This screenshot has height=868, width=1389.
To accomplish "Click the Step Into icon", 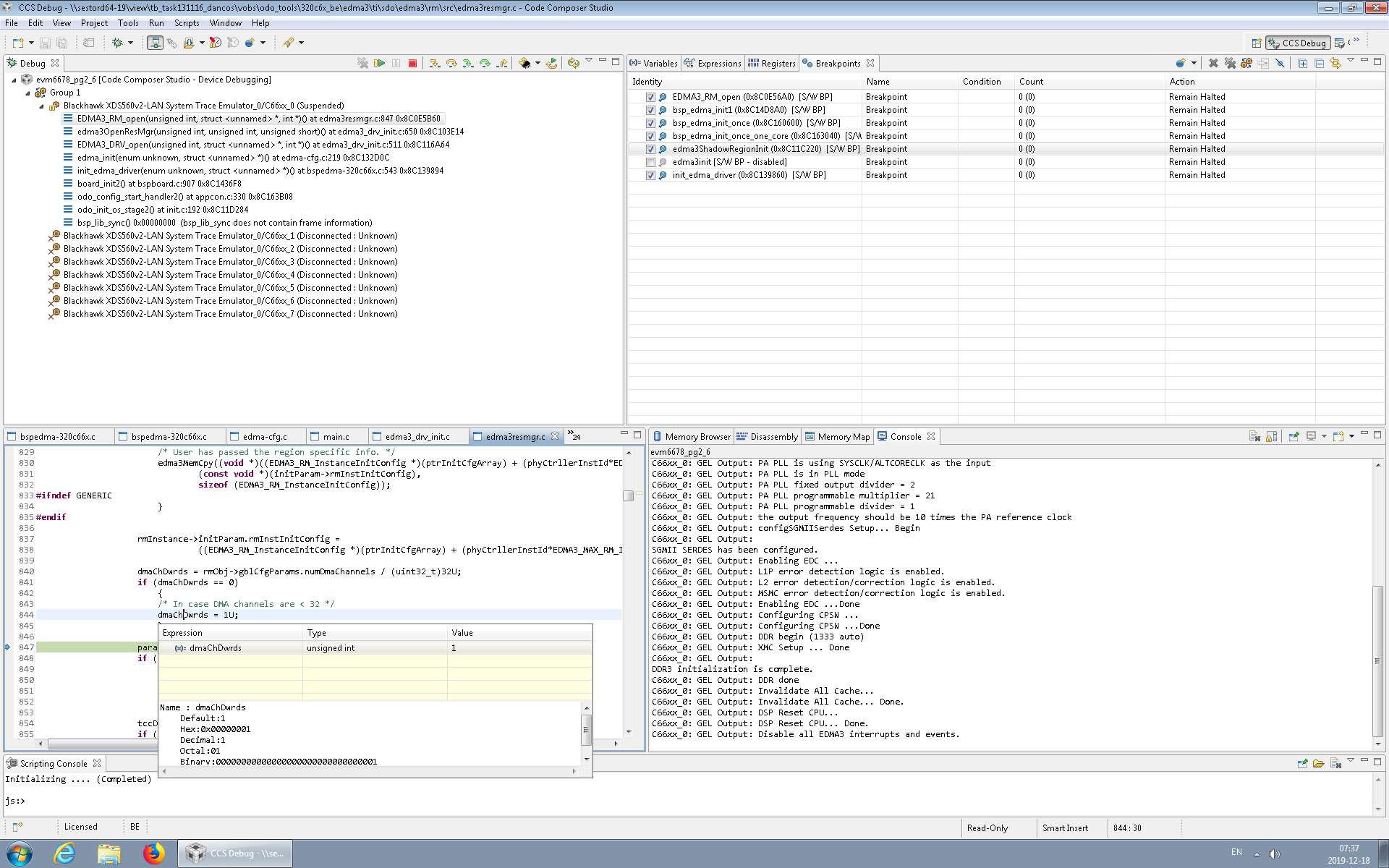I will (x=434, y=64).
